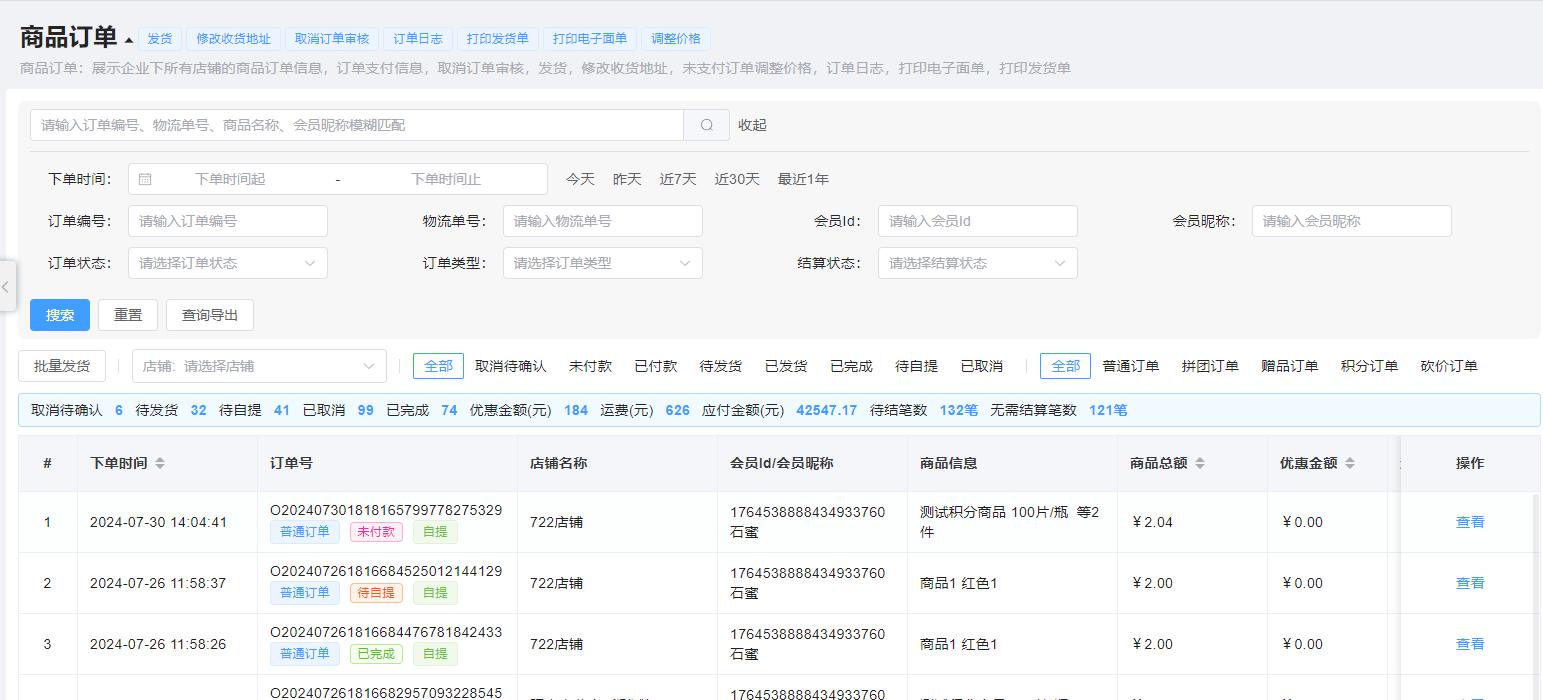Click the table's vertical scrollbar
Image resolution: width=1543 pixels, height=700 pixels.
(x=1537, y=596)
